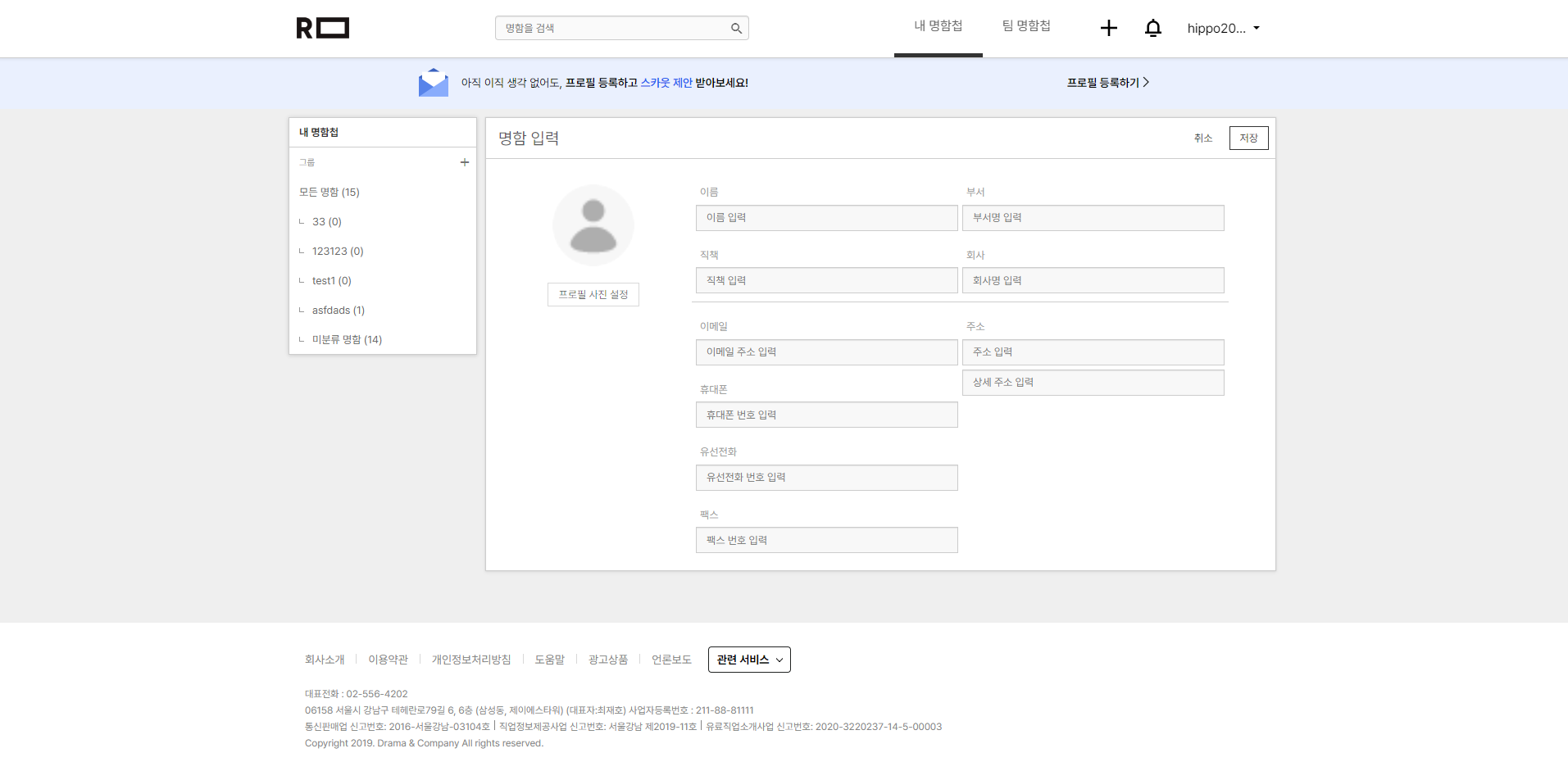Click the 프로필 등록하기 link
Viewport: 1568px width, 762px height.
pos(1108,83)
